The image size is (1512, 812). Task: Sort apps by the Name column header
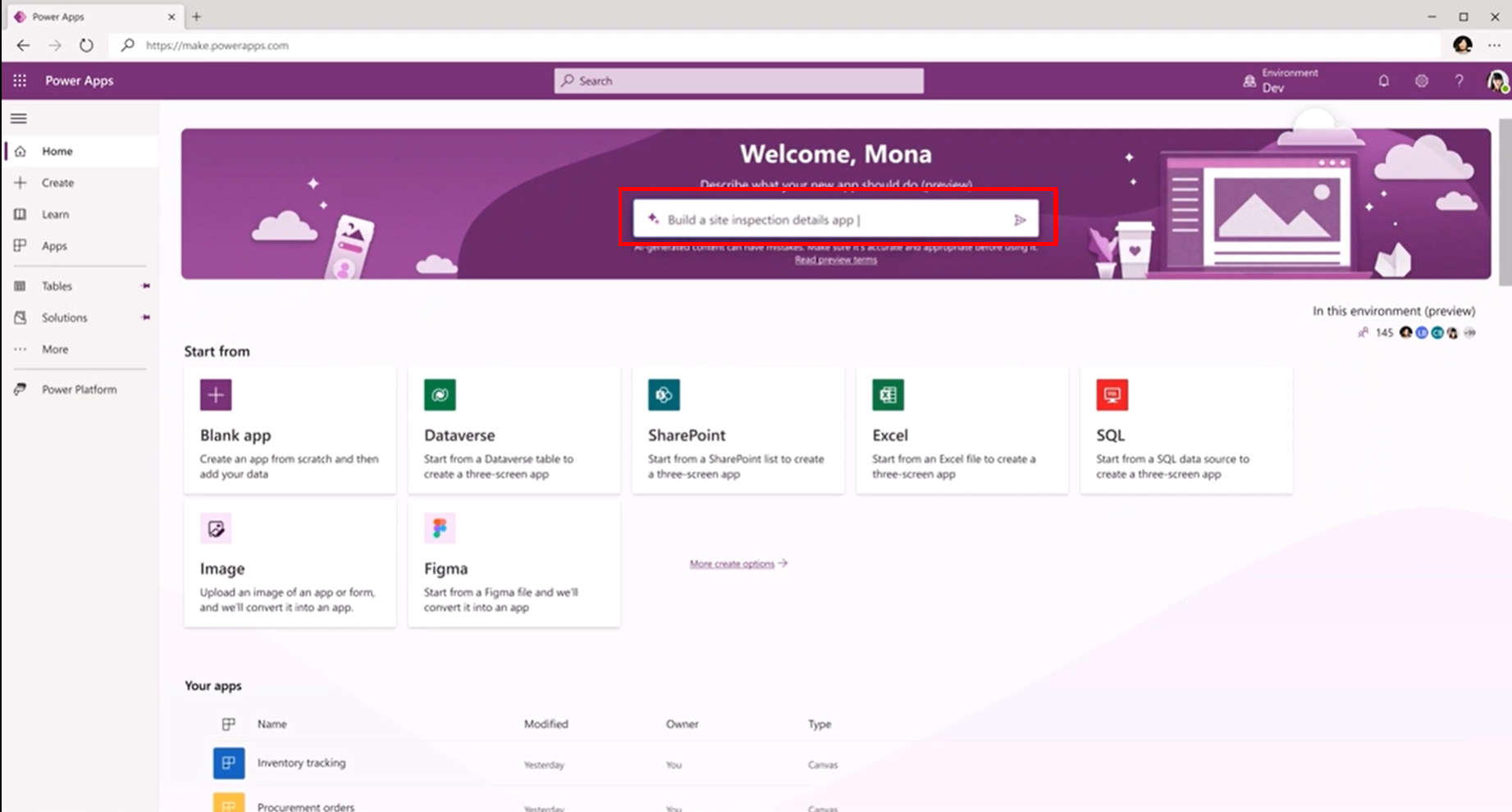(x=272, y=724)
